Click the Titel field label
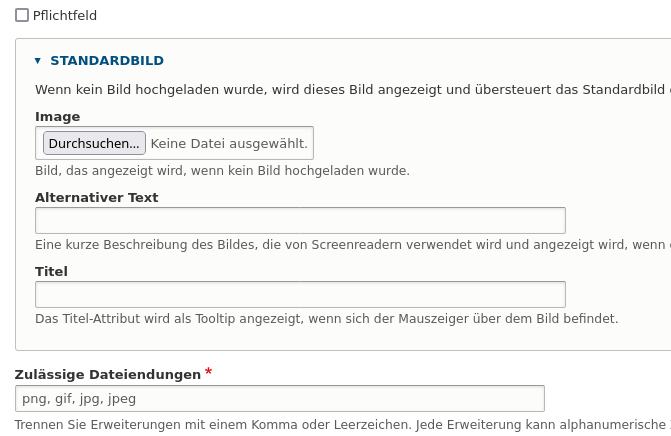Image resolution: width=671 pixels, height=436 pixels. (x=51, y=271)
